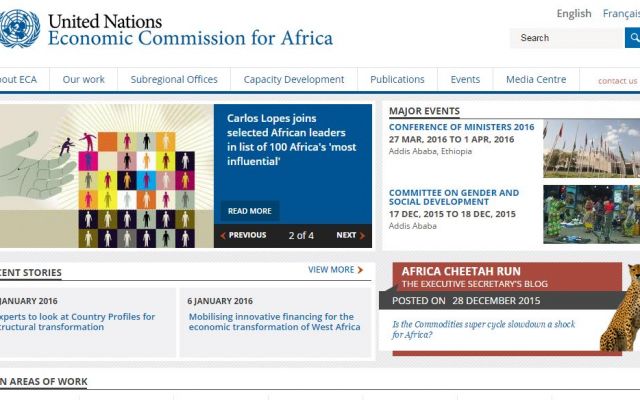Select the Events navigation item
The image size is (640, 400).
(465, 79)
